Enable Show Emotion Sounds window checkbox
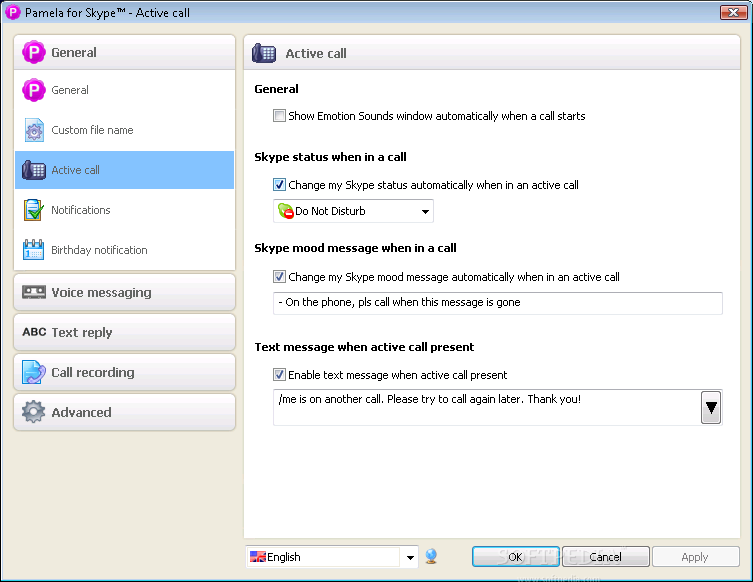 pos(279,116)
